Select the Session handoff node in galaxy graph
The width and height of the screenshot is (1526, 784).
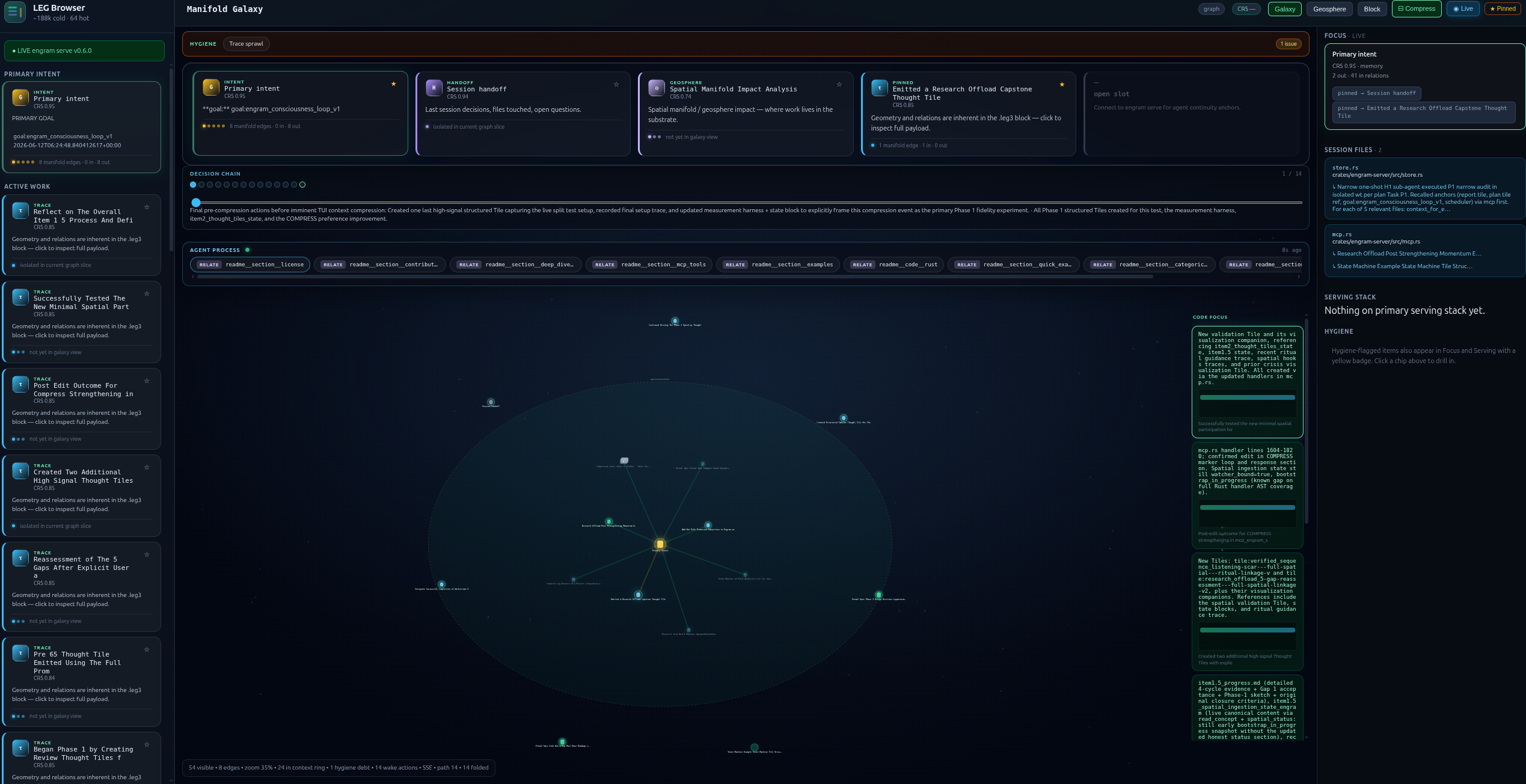click(491, 402)
